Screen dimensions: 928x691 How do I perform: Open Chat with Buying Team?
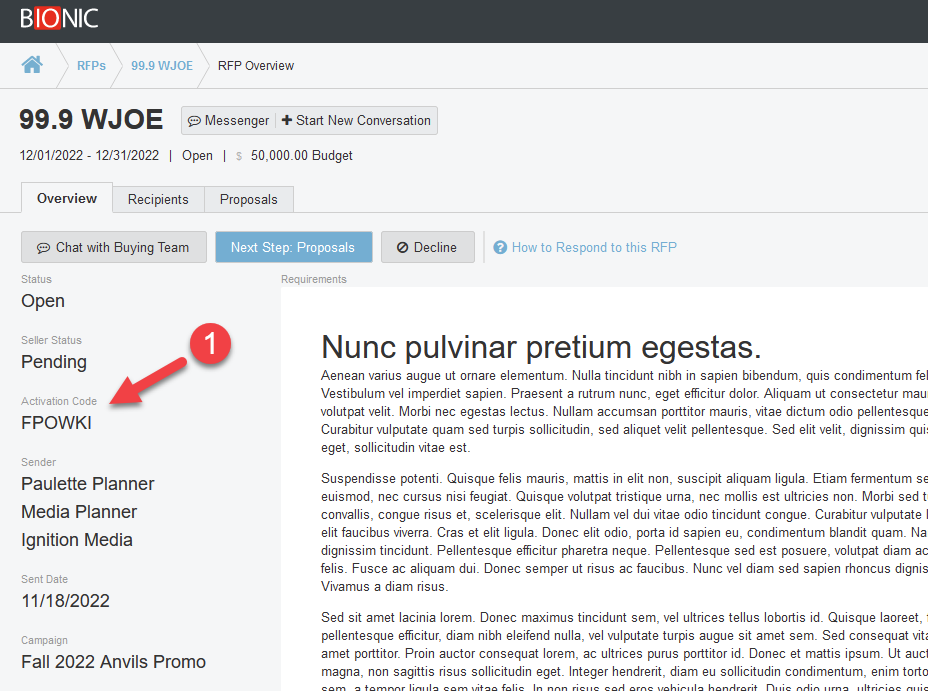click(113, 247)
